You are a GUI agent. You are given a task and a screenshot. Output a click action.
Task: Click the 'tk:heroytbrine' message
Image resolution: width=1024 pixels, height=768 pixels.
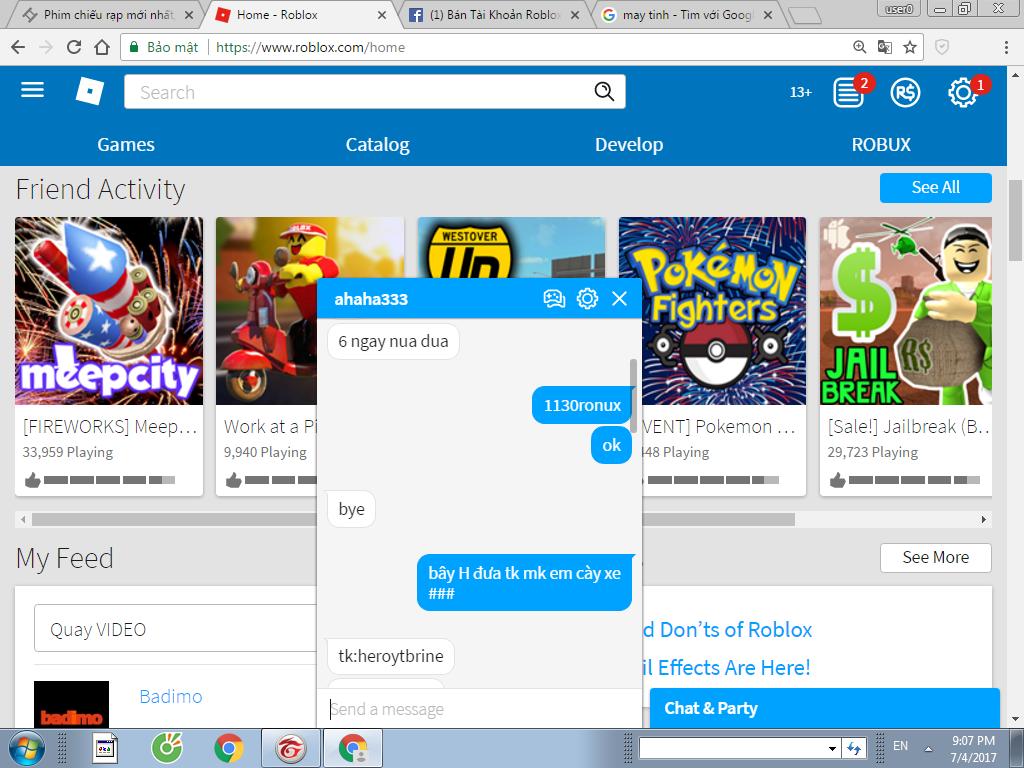[x=391, y=656]
